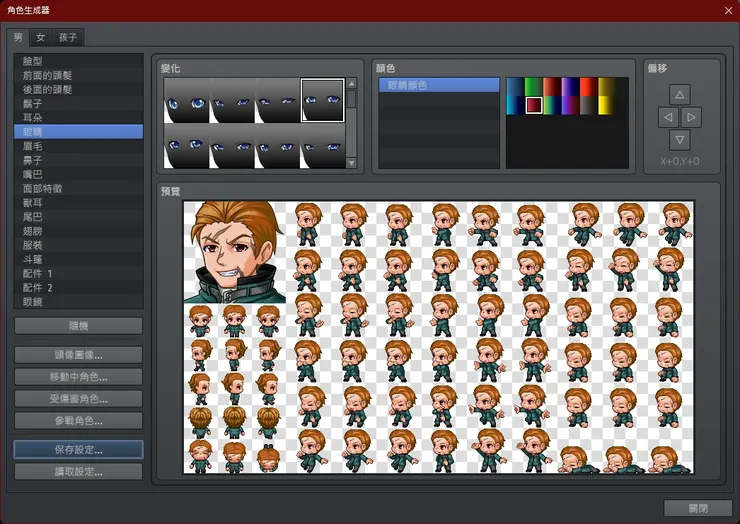Select 眼睛顏色 in the color list
Screen dimensions: 740x524
click(438, 86)
